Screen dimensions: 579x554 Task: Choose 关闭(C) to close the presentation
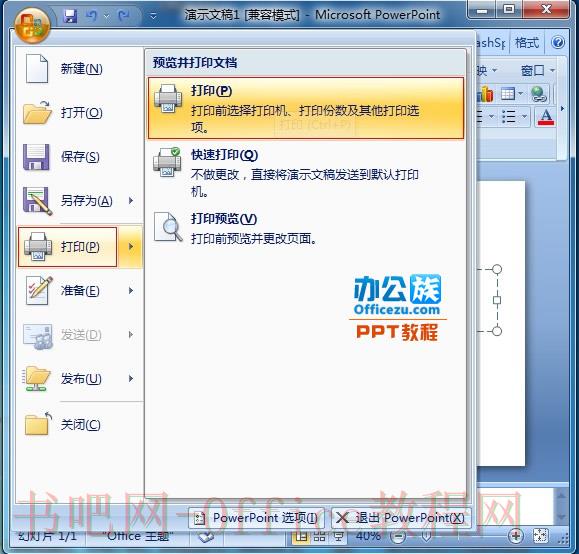[80, 425]
